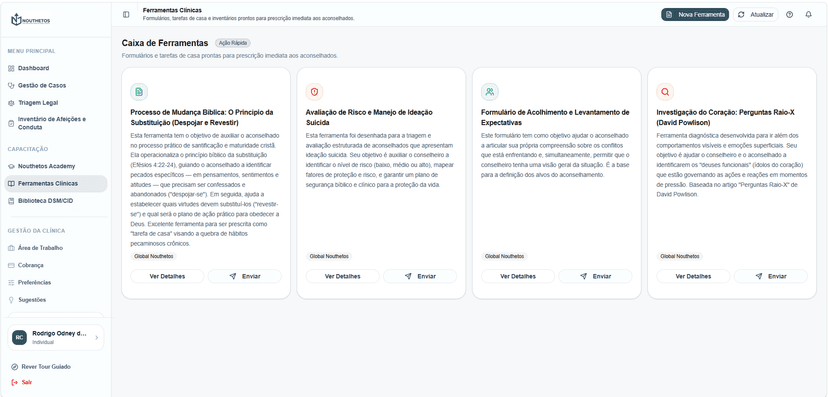Click the Atualizar button

[x=756, y=15]
